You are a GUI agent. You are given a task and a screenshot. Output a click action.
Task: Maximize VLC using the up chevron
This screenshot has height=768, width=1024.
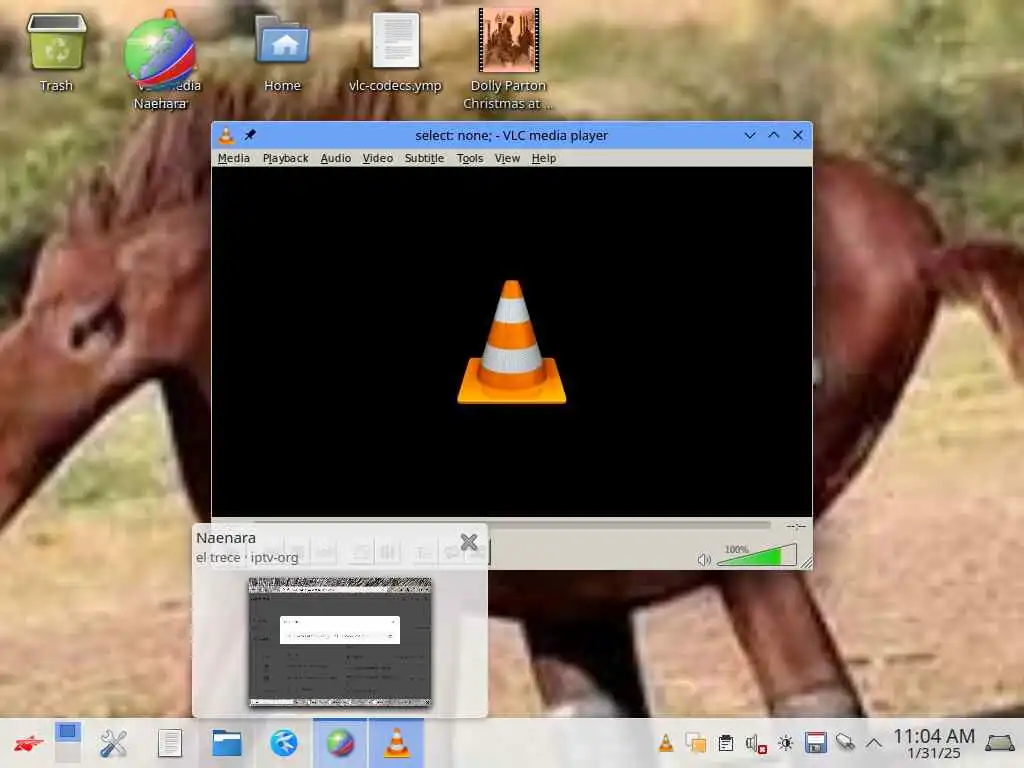click(x=774, y=135)
